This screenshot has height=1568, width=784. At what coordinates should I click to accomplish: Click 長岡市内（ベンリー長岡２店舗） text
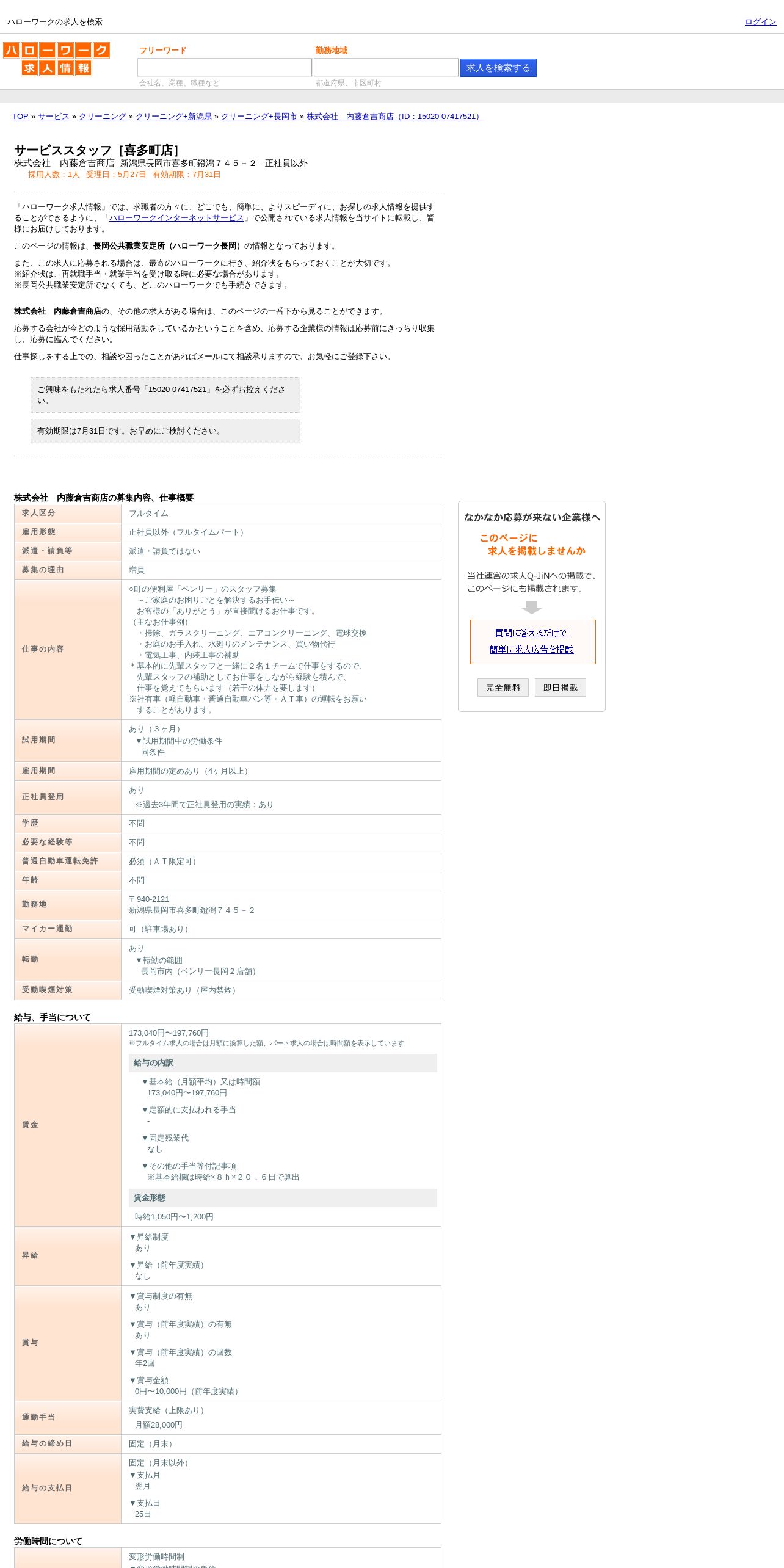pos(200,971)
